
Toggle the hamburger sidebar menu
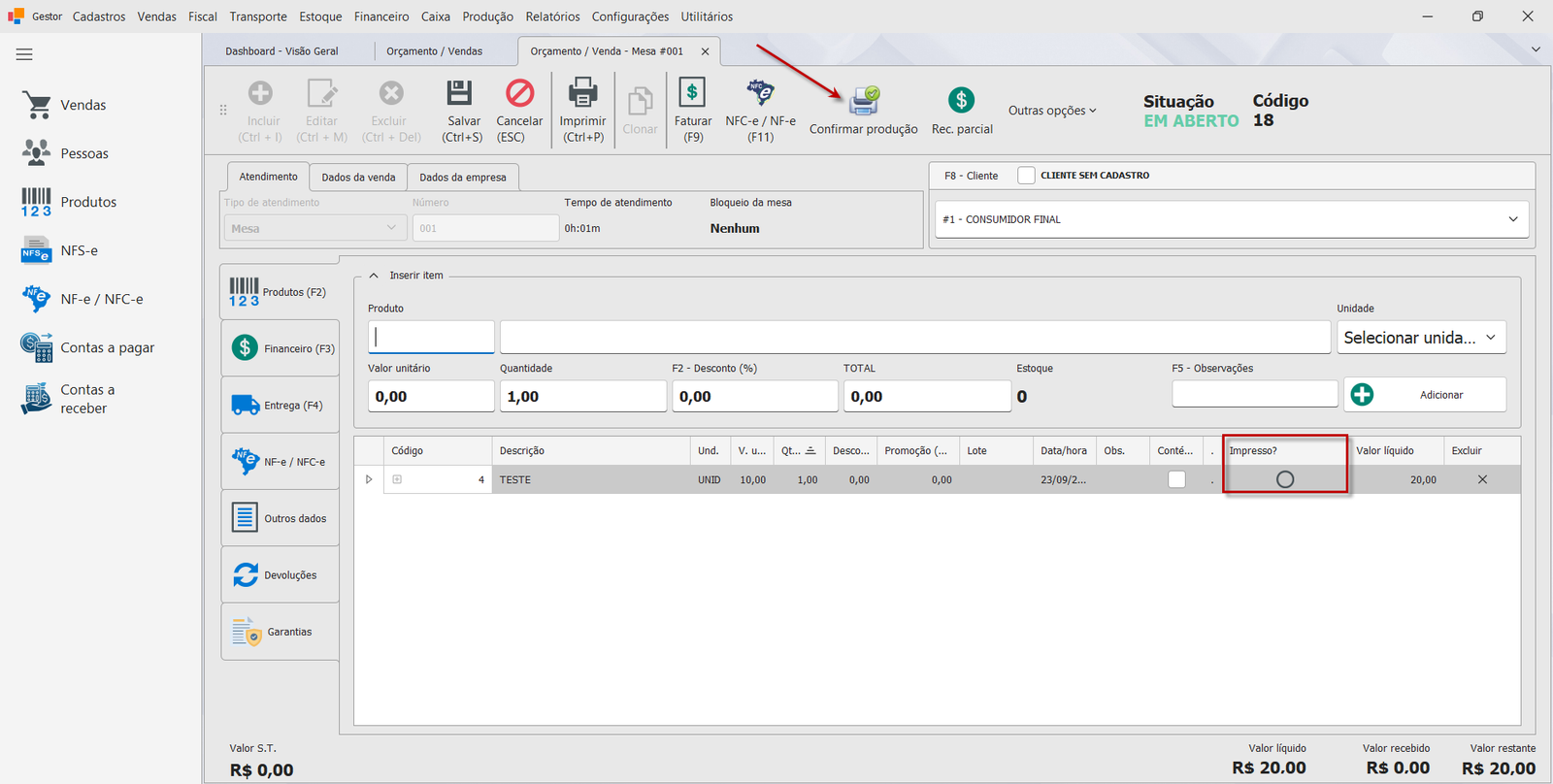coord(24,54)
